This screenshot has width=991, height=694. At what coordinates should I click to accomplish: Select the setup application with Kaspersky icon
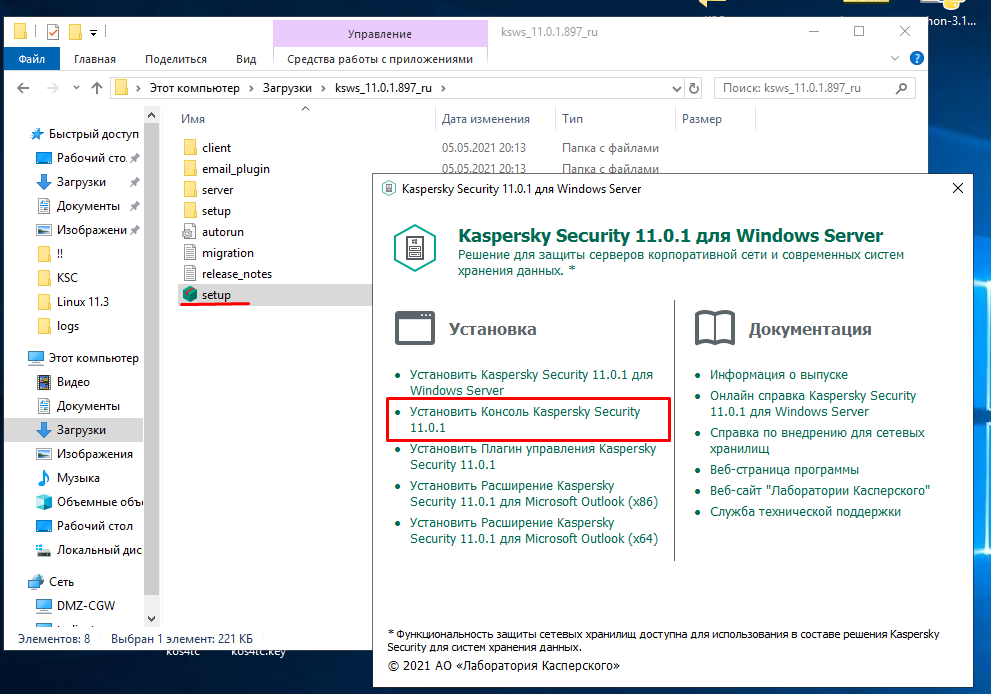(216, 295)
